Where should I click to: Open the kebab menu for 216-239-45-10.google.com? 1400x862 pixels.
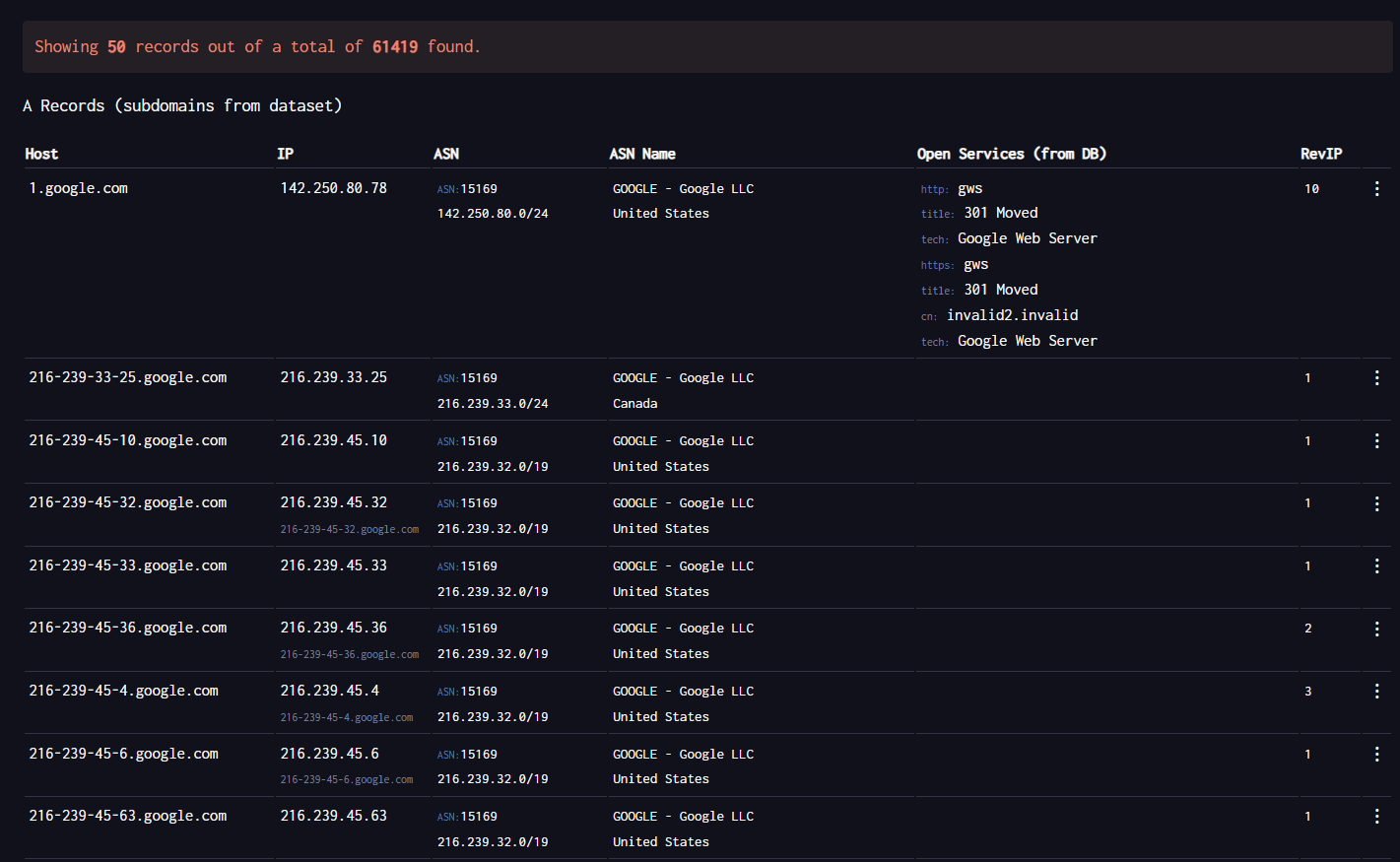(x=1376, y=441)
